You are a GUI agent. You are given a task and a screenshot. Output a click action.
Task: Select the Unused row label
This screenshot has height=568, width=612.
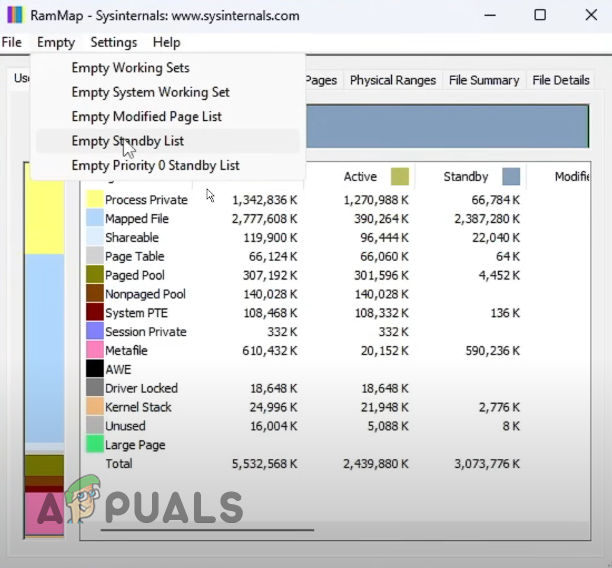click(x=125, y=426)
